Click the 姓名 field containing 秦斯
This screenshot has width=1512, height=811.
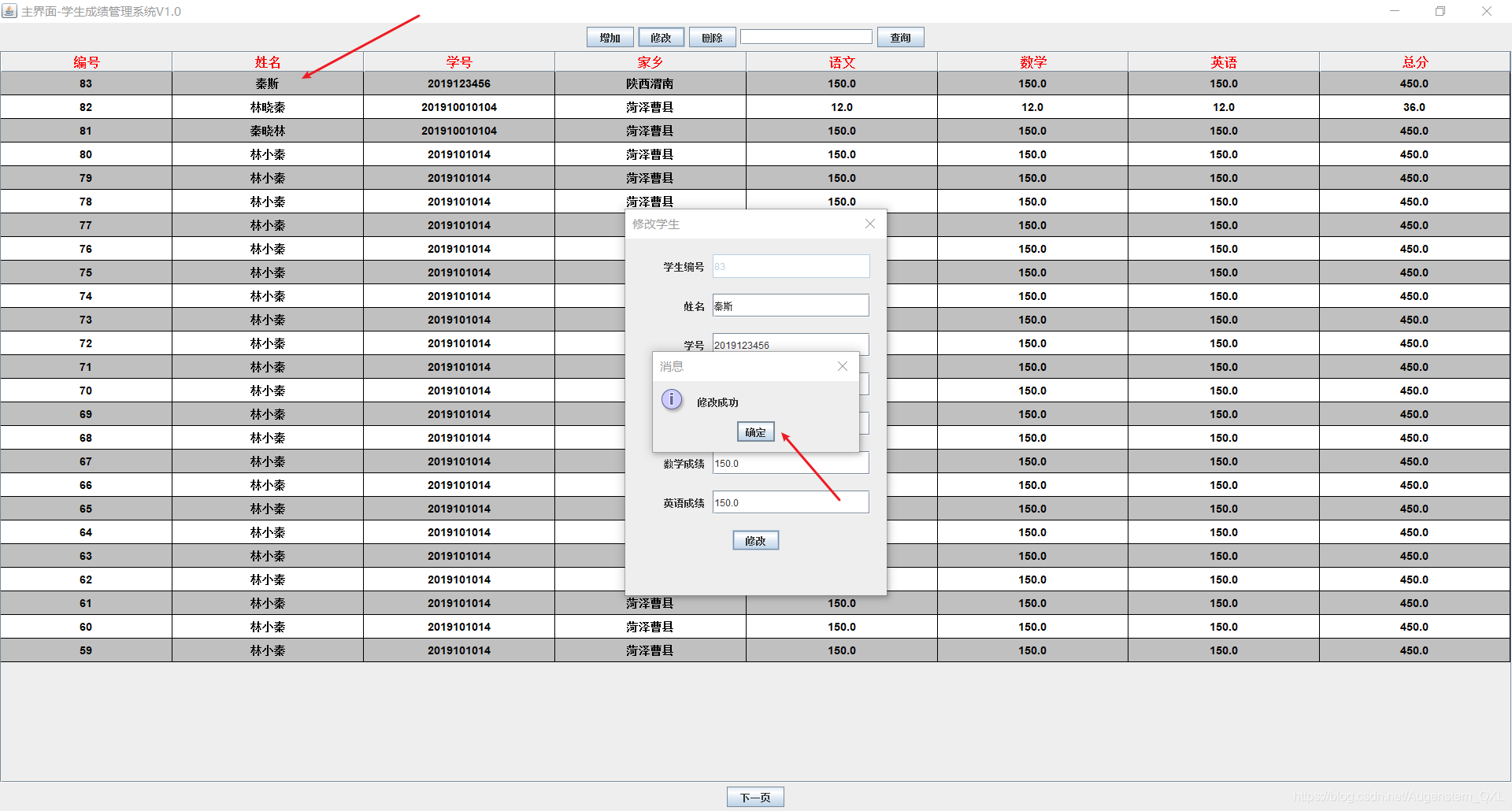coord(791,306)
